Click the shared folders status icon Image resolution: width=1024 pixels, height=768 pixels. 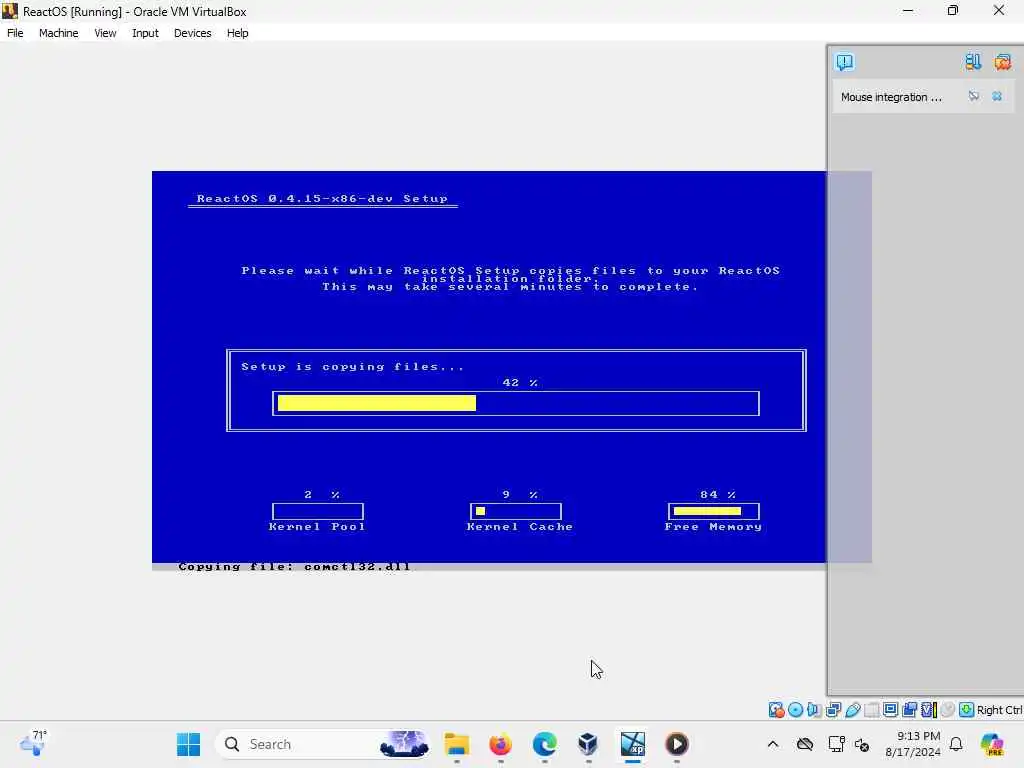coord(871,710)
